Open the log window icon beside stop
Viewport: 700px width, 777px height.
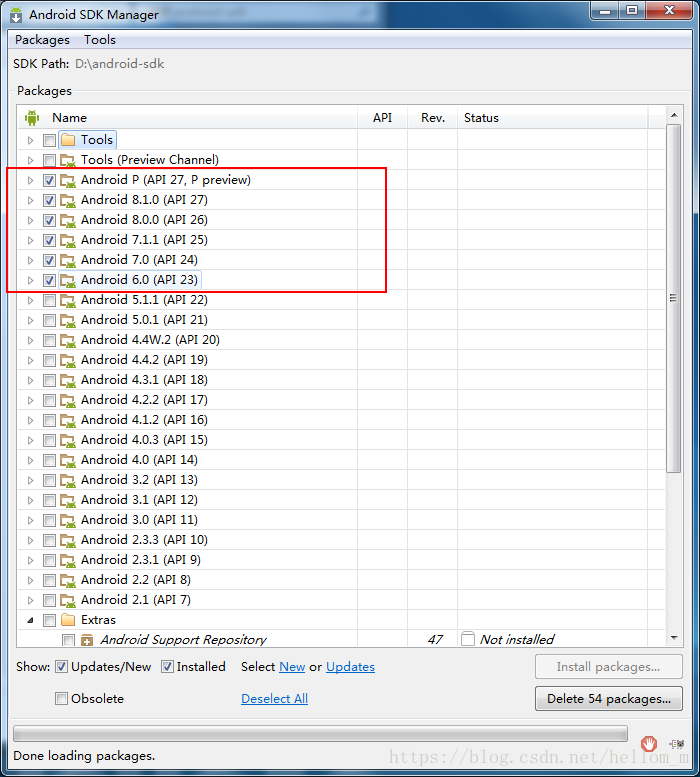point(677,744)
